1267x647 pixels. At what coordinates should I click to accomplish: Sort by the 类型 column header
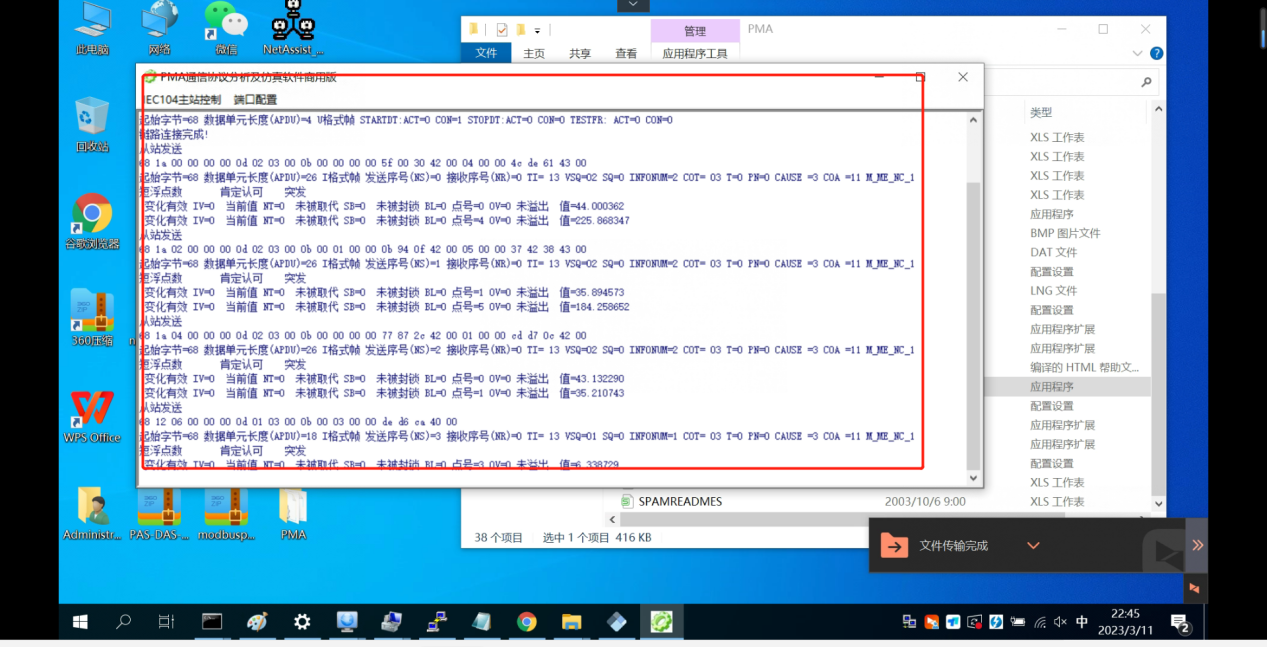click(1041, 113)
